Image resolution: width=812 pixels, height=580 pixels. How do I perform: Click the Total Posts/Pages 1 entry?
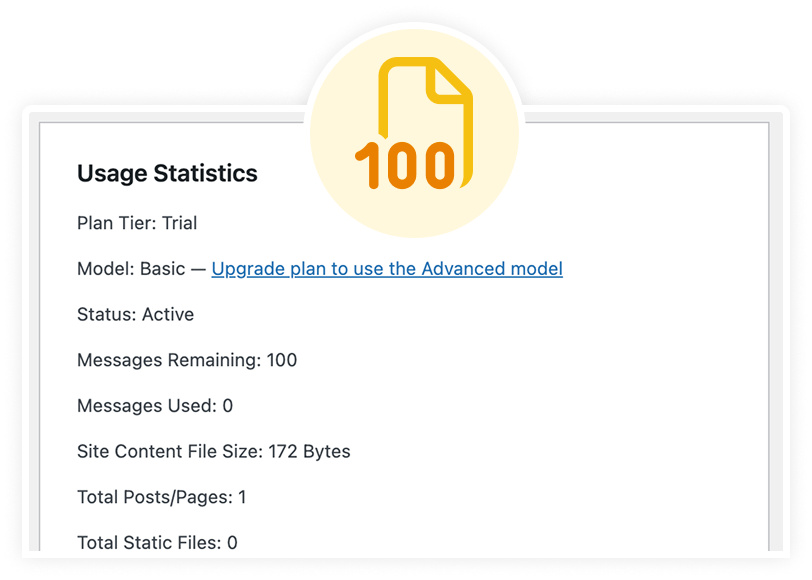(160, 496)
